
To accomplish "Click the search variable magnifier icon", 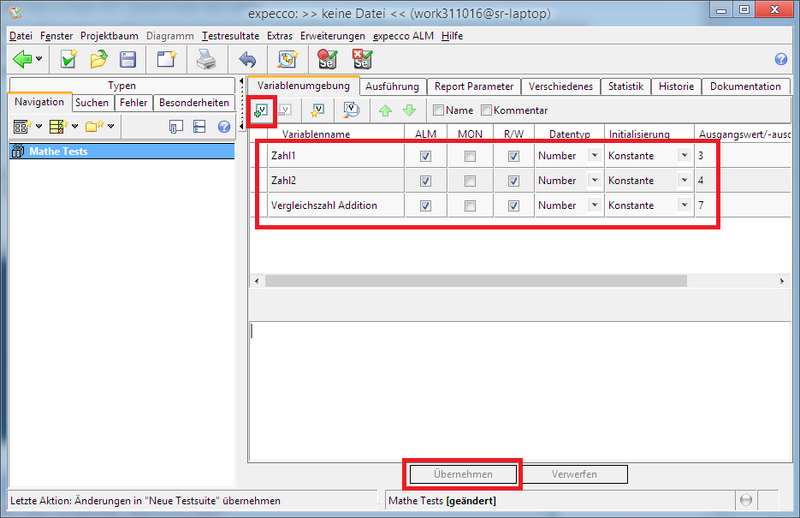I will (351, 110).
